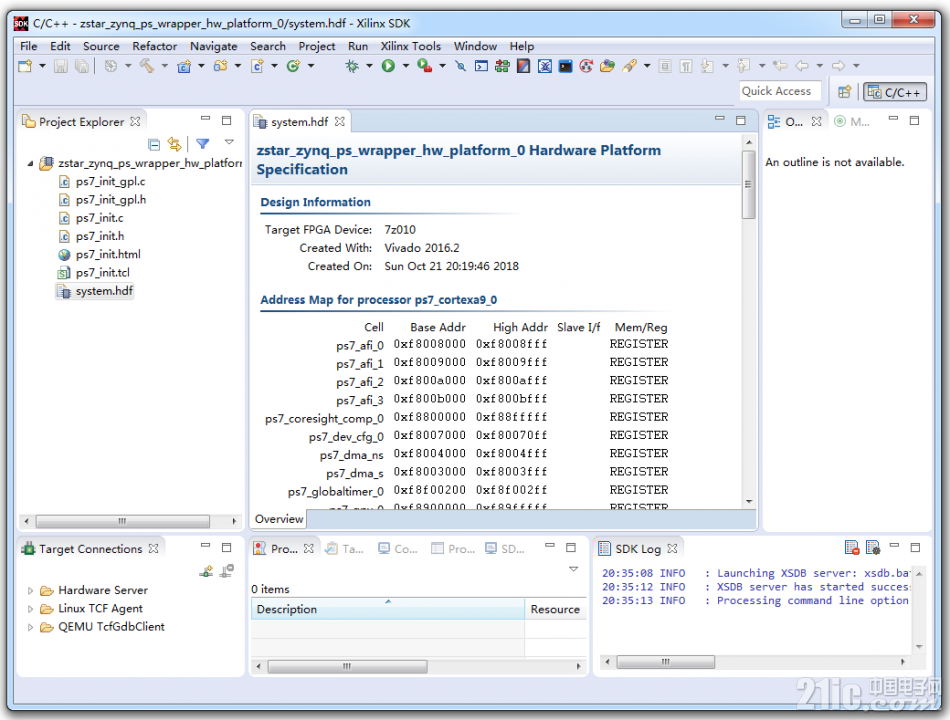Click the Clear Log icon in SDK Log
Screen dimensions: 950x720
pos(852,548)
